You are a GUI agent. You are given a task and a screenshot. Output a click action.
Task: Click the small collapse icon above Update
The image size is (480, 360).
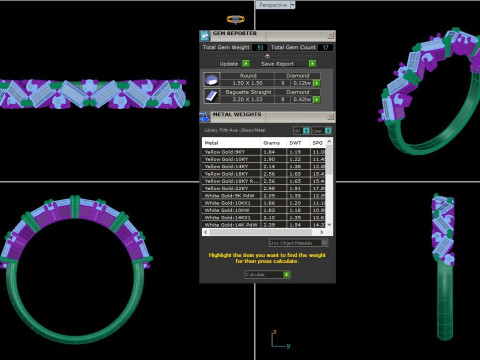tap(267, 55)
